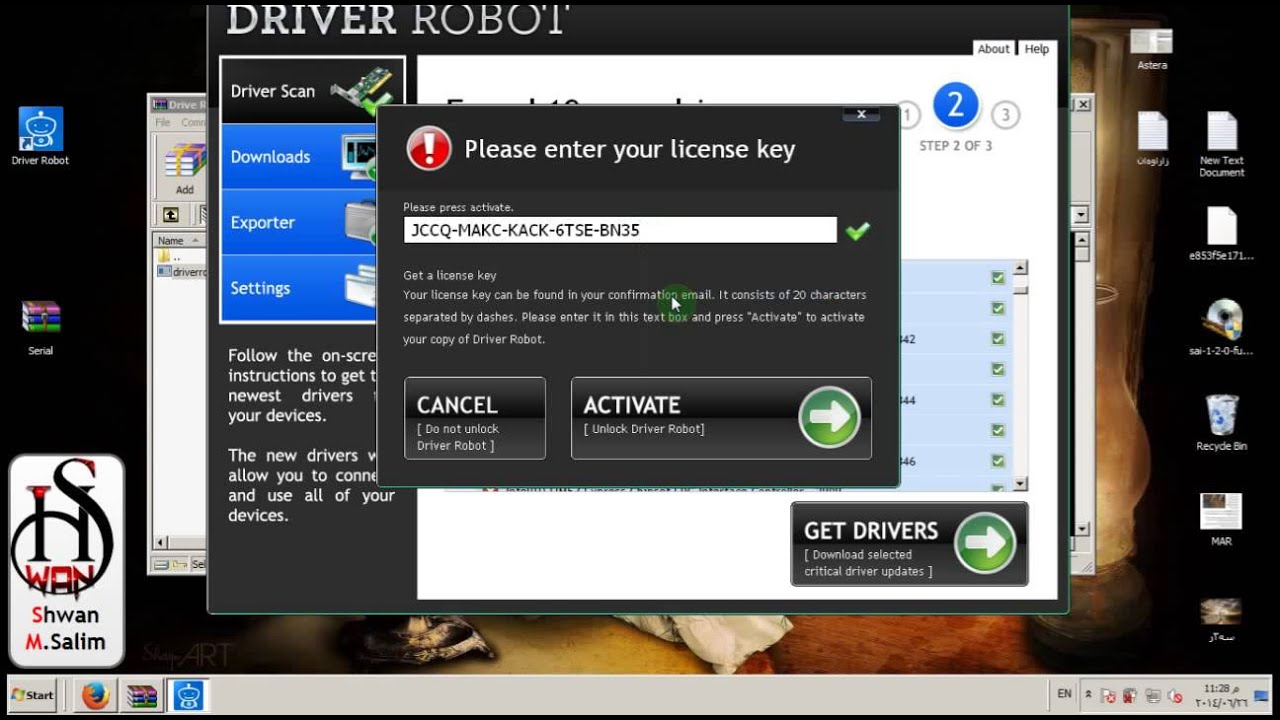Select the '..' parent folder in WinRAR
1280x720 pixels.
click(168, 257)
